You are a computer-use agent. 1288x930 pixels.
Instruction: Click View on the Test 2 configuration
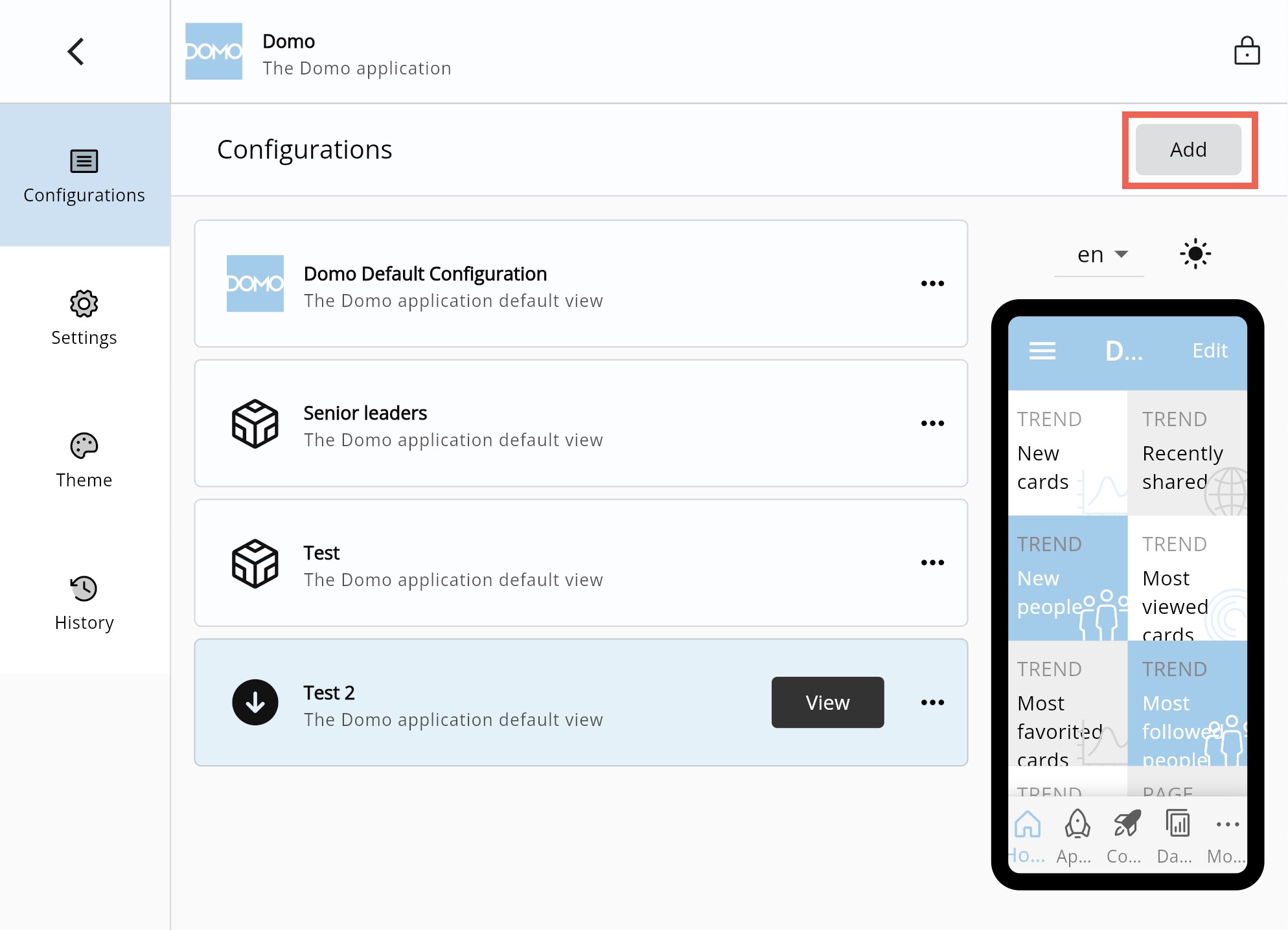coord(827,702)
